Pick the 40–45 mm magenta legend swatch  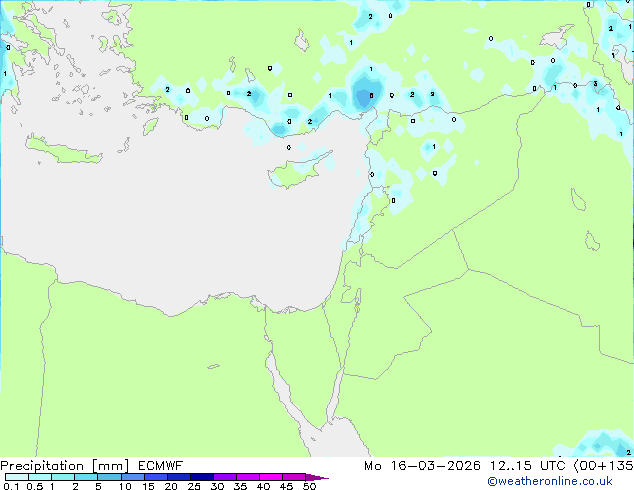[x=271, y=477]
